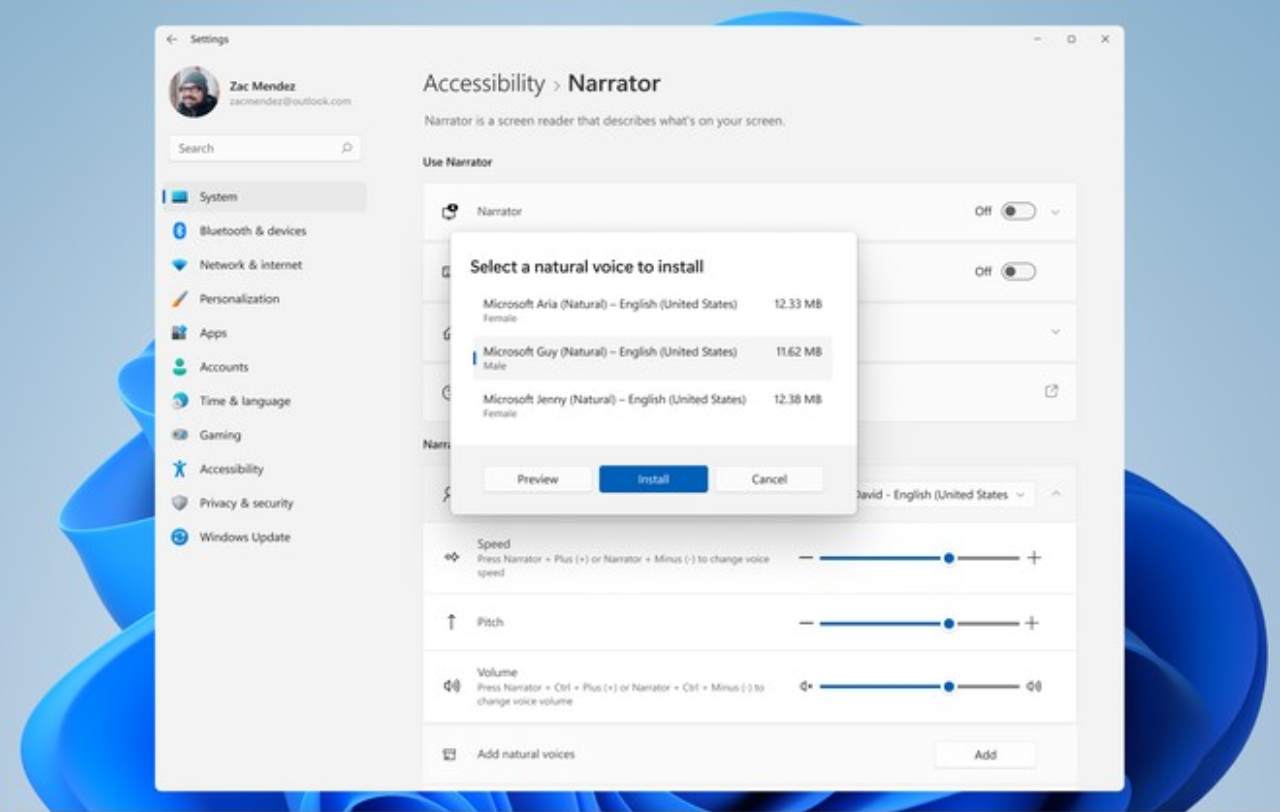Collapse the voice section chevron
1280x812 pixels.
1056,494
